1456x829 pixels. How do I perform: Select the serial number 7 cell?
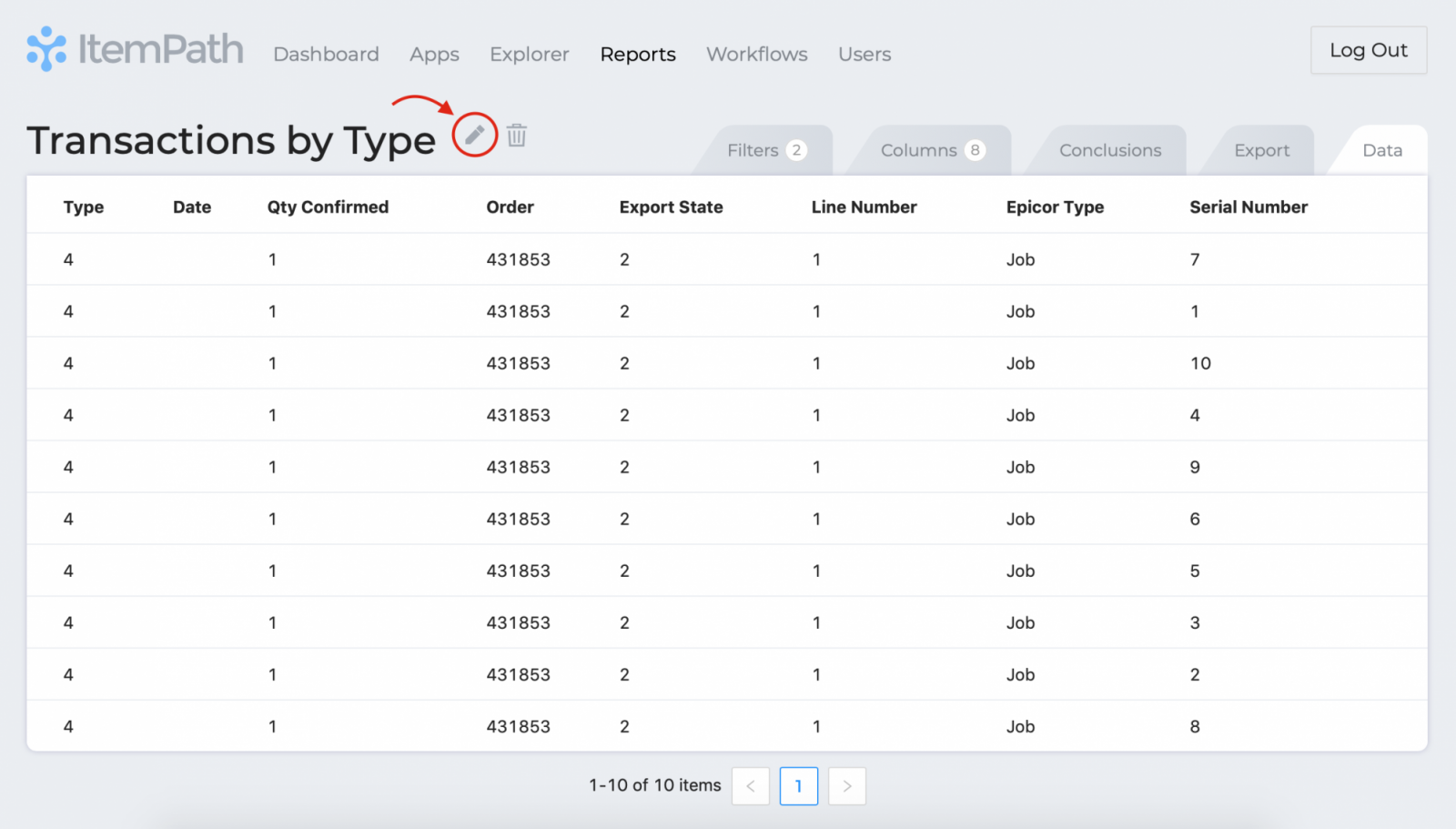[1195, 259]
